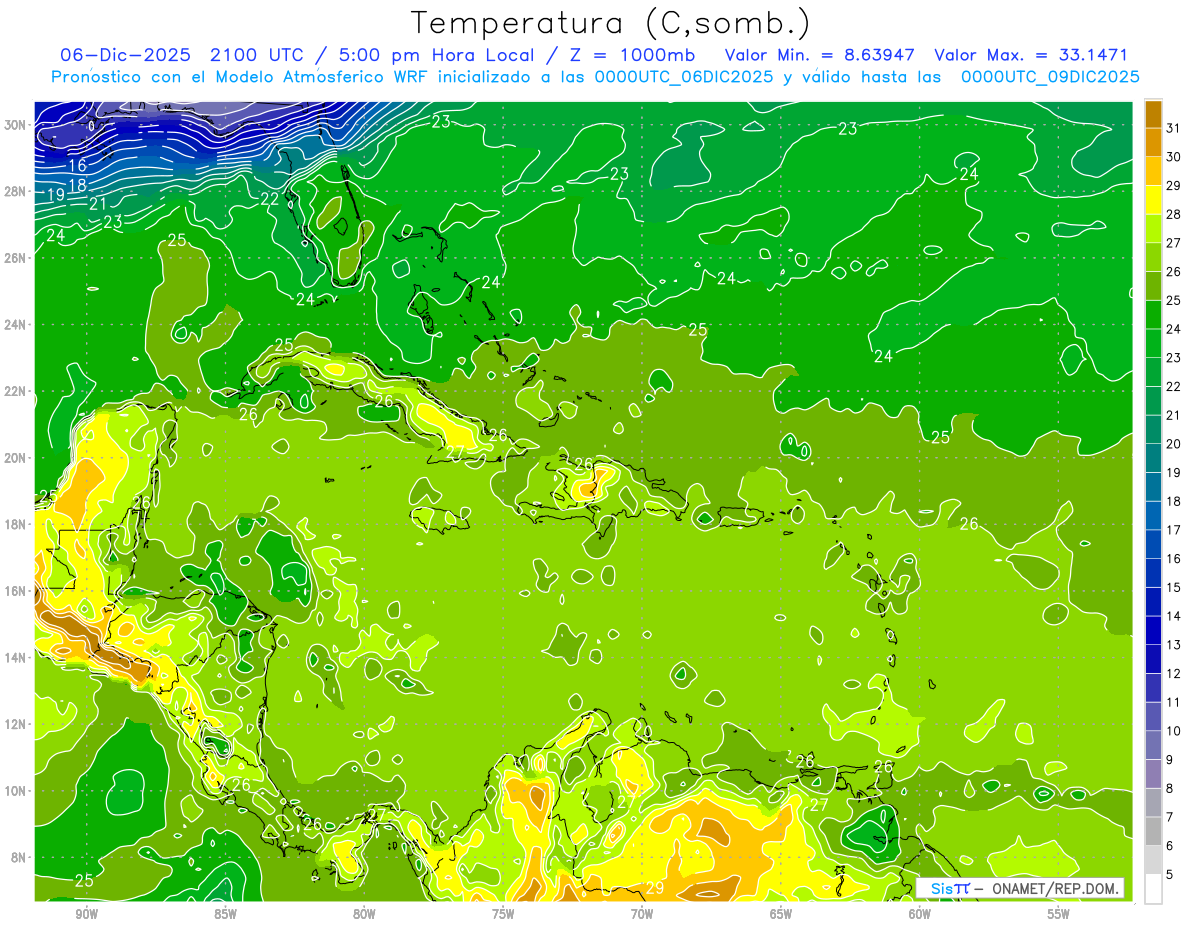Viewport: 1200px width, 927px height.
Task: Click the teal color scale segment between 19 and 20
Action: 1153,458
